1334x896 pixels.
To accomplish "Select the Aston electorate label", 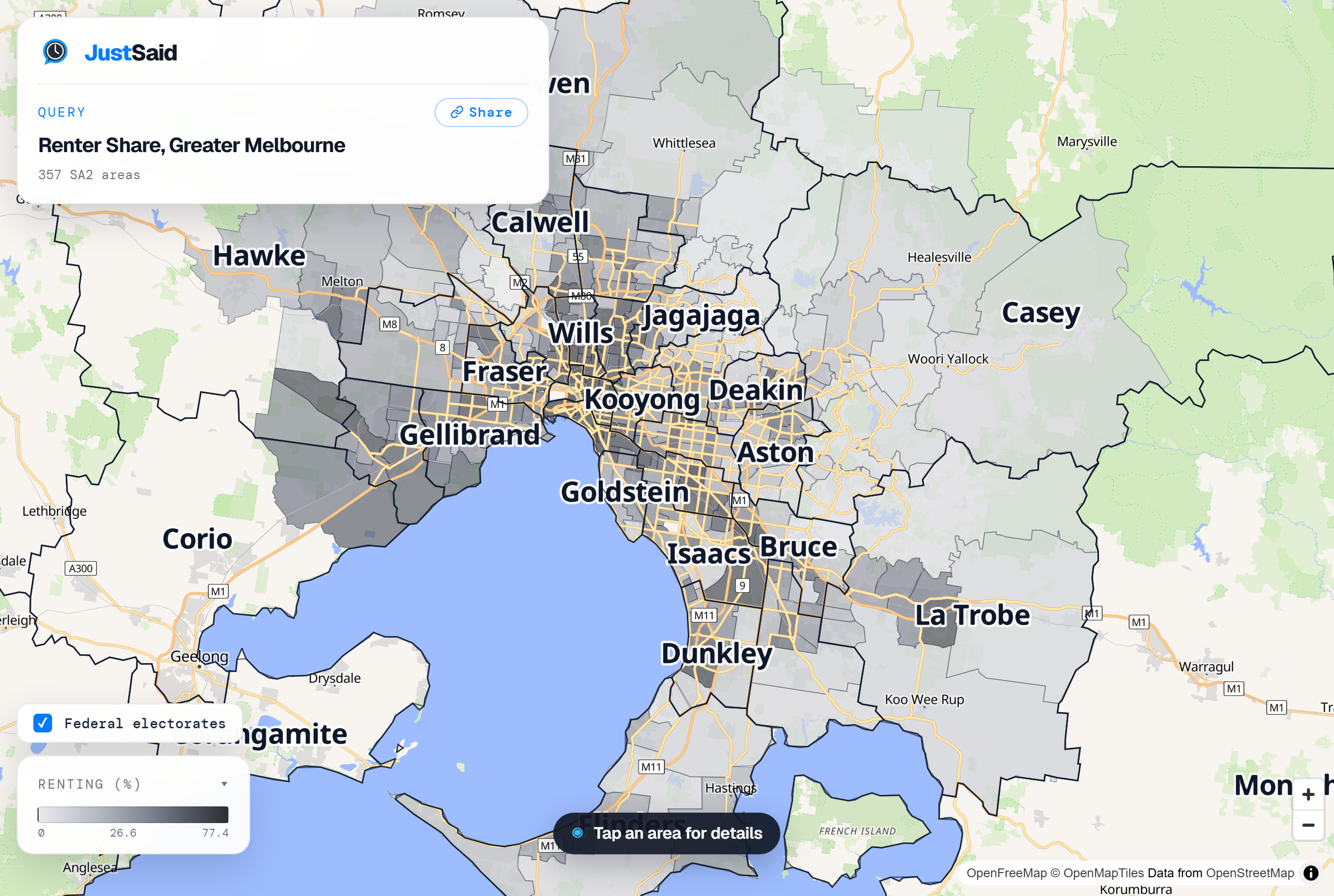I will click(775, 453).
